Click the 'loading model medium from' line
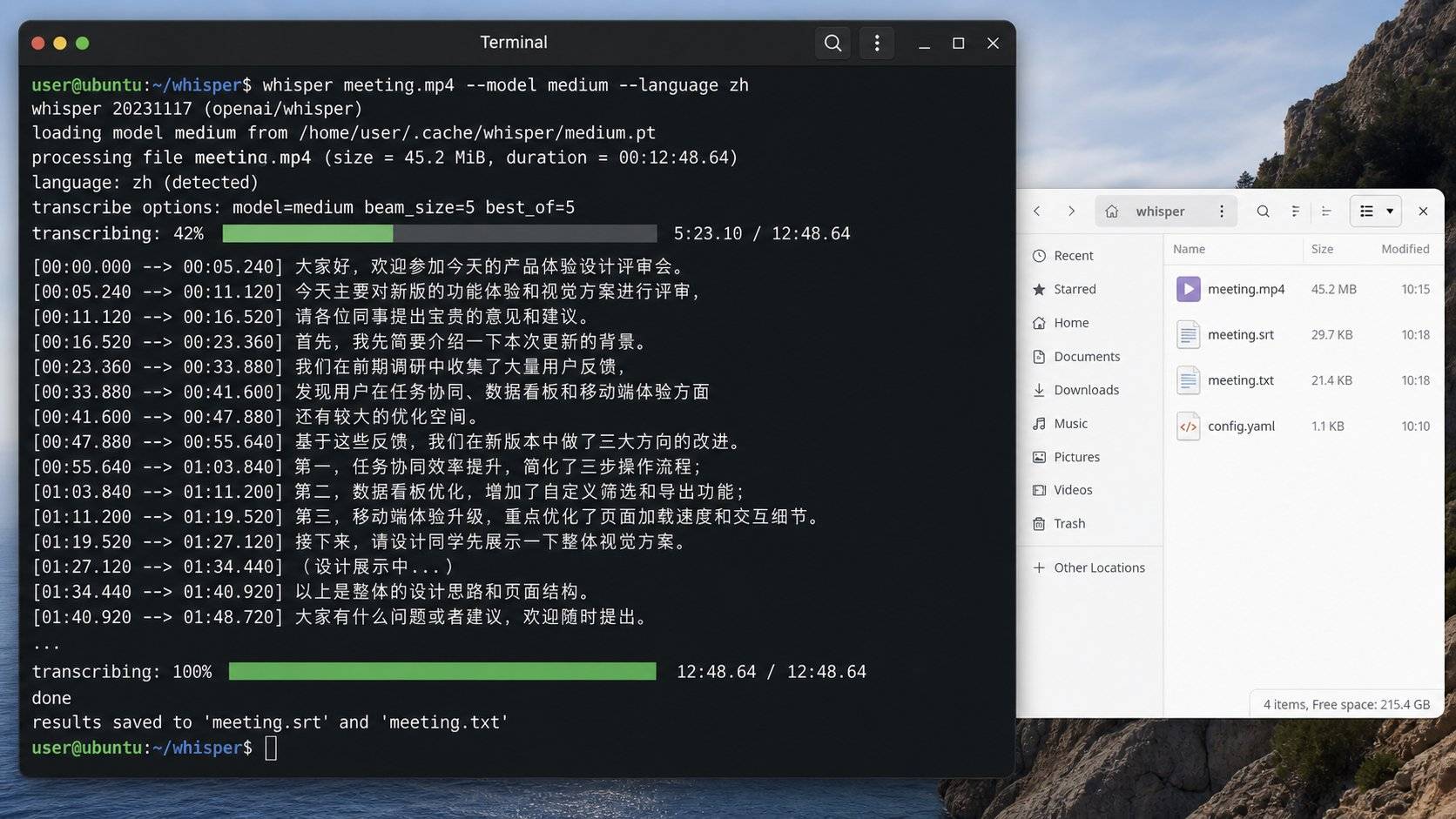The height and width of the screenshot is (819, 1456). click(x=343, y=133)
